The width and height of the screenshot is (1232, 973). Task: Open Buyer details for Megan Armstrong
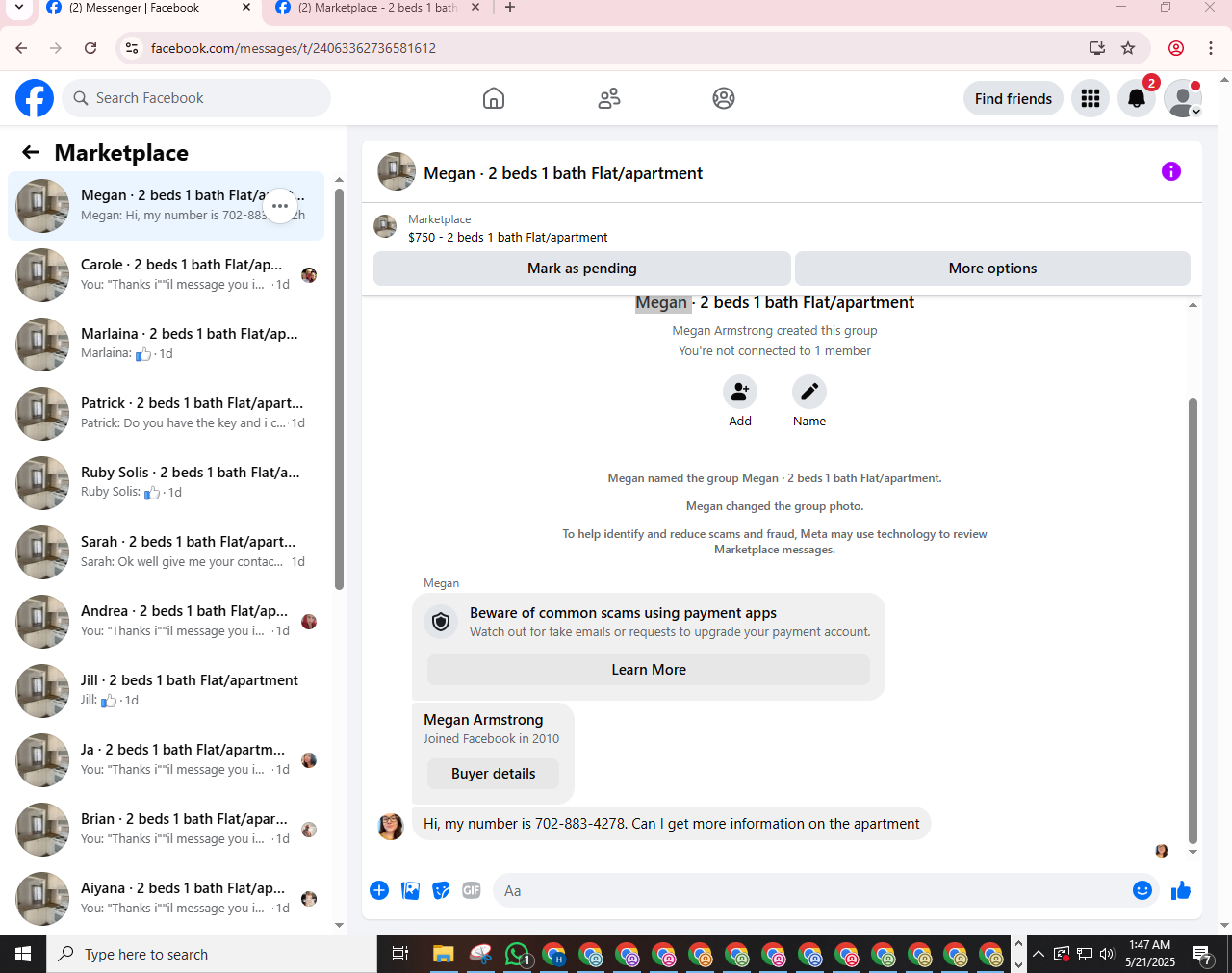493,774
